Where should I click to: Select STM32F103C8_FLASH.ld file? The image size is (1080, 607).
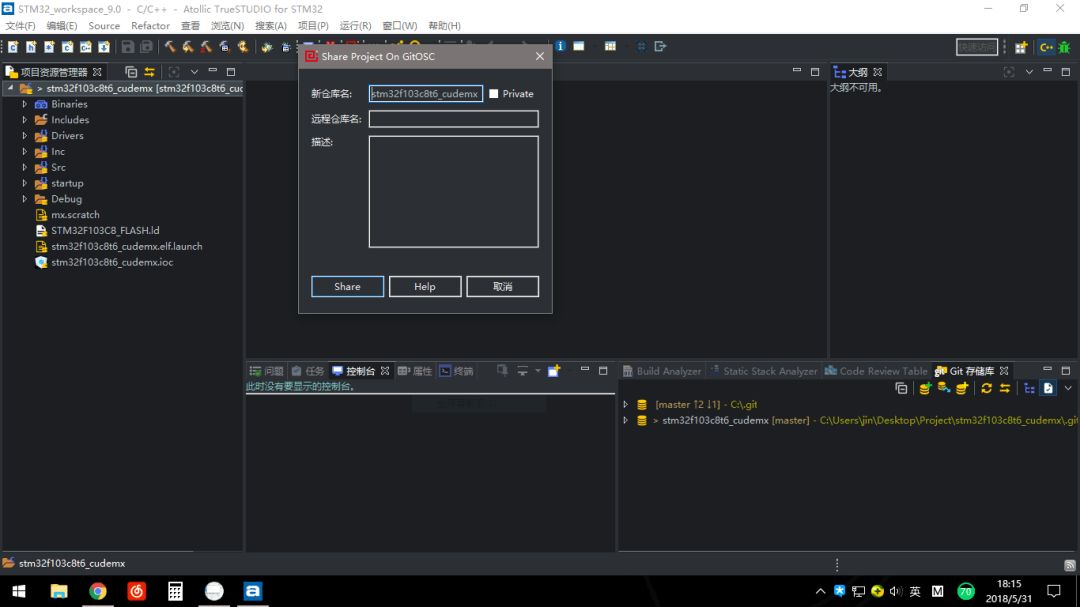click(x=105, y=231)
